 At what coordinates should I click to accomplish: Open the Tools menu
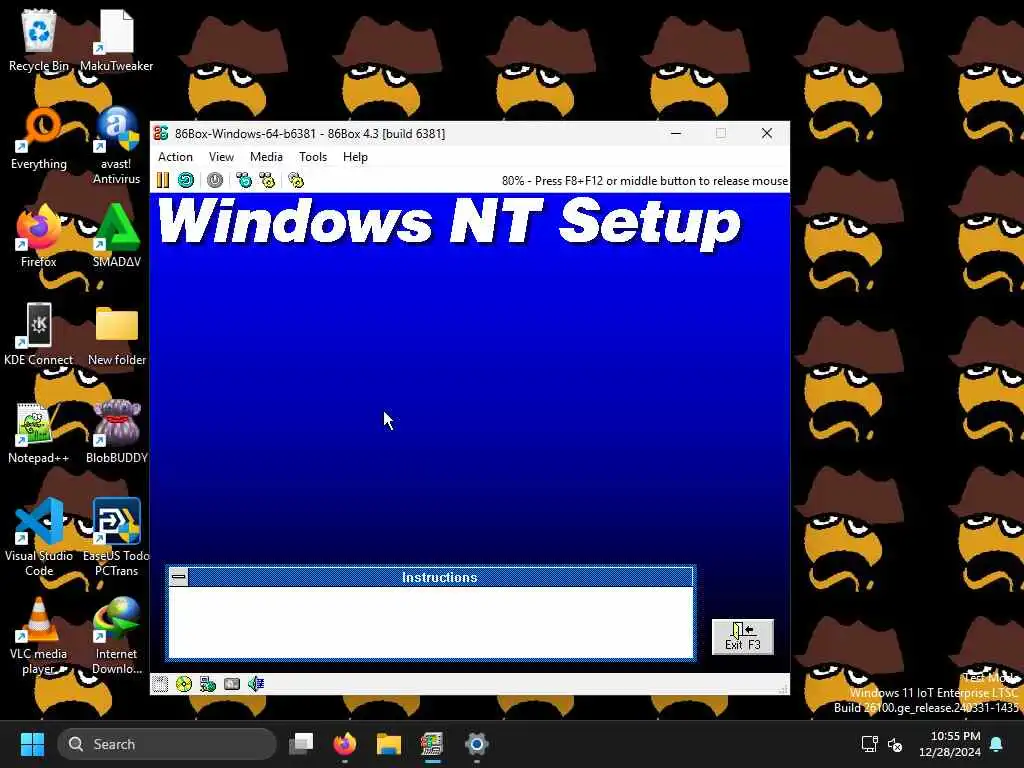pyautogui.click(x=313, y=157)
